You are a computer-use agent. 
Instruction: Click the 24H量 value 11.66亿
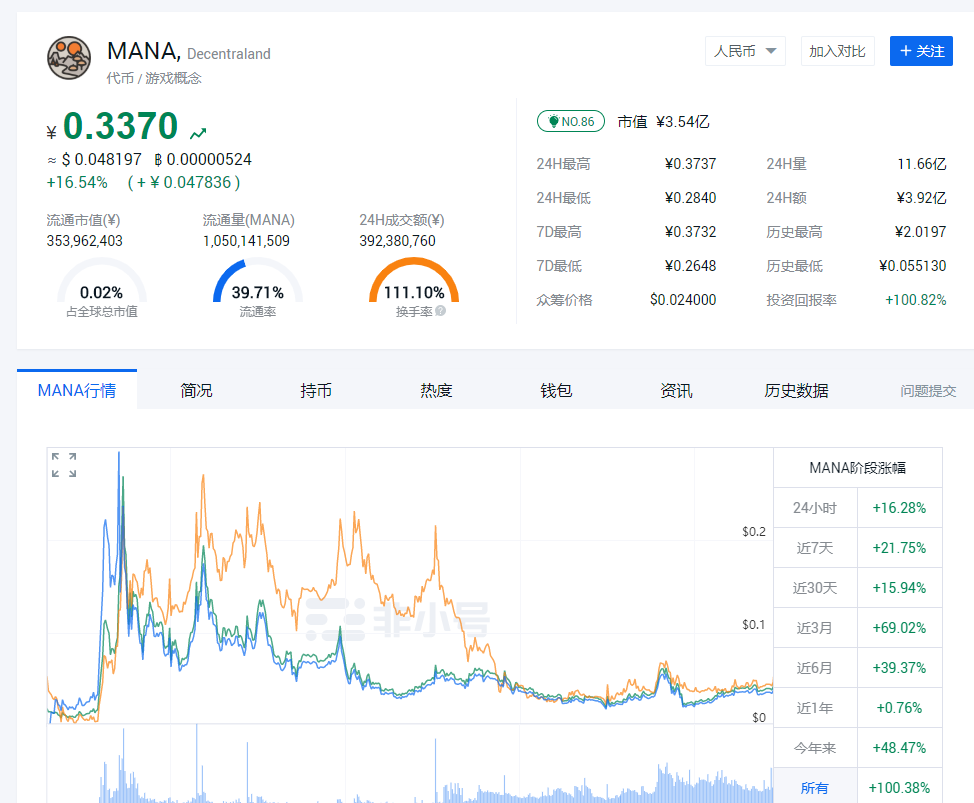click(x=922, y=164)
